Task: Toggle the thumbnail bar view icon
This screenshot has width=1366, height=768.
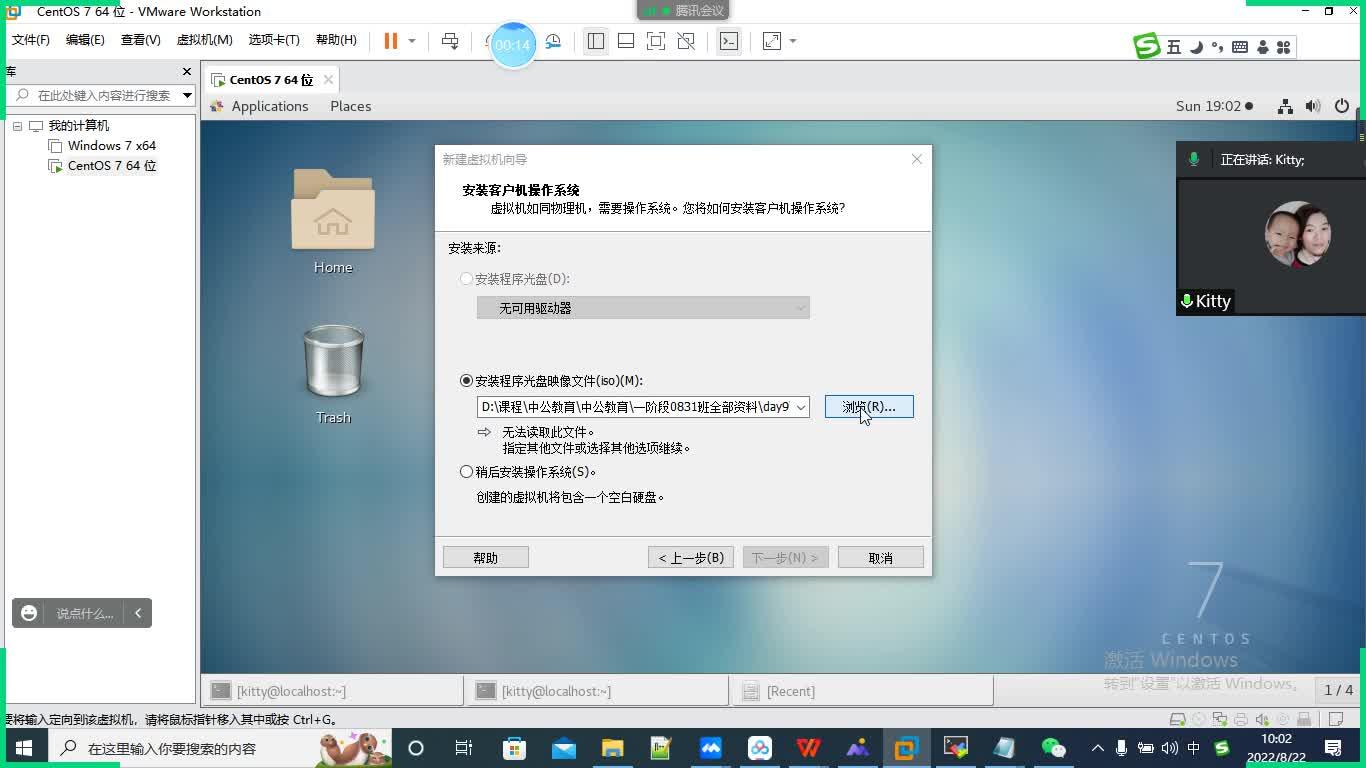Action: tap(626, 41)
